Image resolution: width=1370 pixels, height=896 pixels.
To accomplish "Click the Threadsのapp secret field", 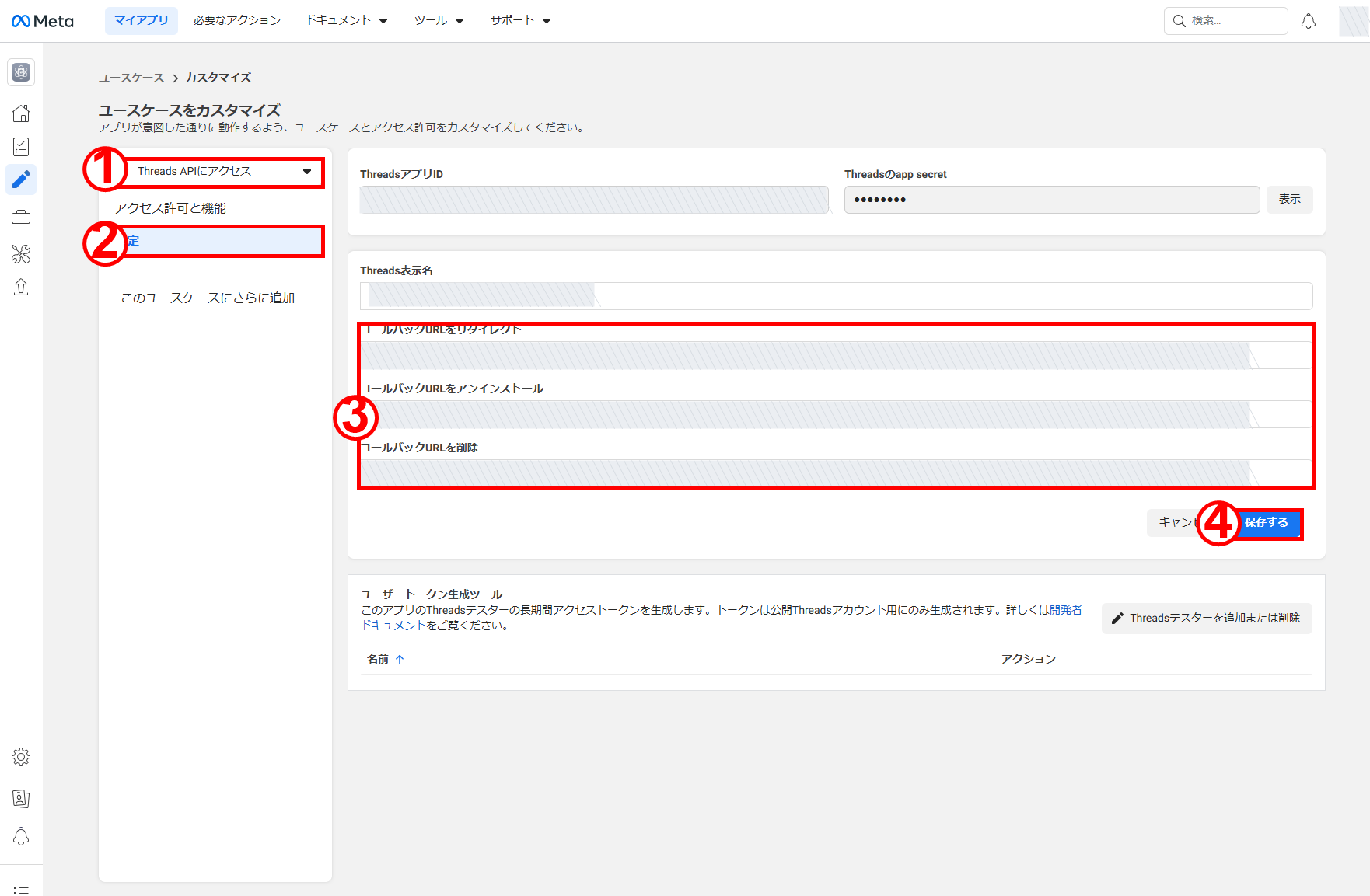I will click(x=1052, y=200).
